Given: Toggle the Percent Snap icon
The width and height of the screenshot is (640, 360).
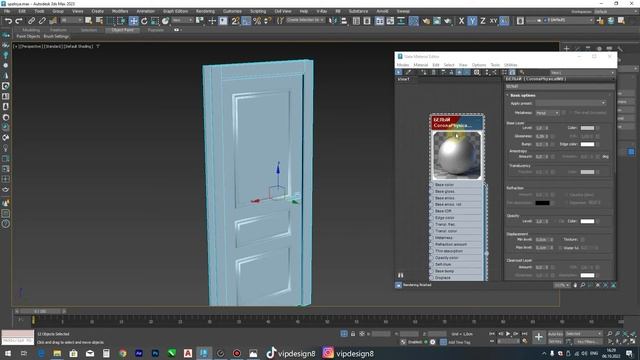Looking at the screenshot, I should click(257, 21).
